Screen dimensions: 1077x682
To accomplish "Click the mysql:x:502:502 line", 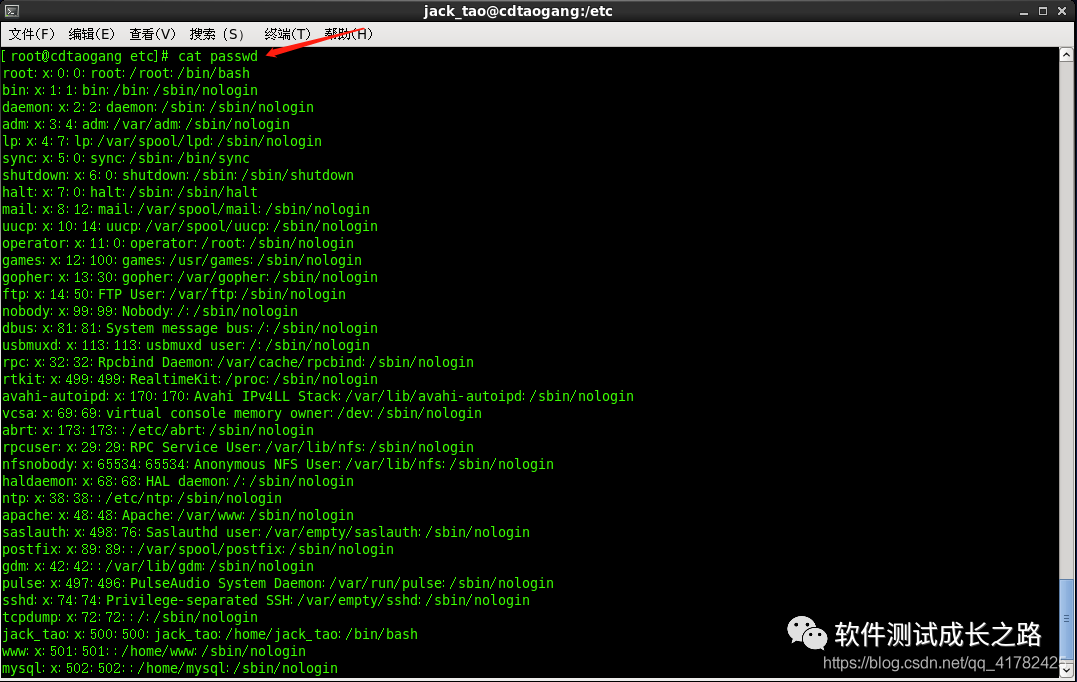I will coord(170,668).
